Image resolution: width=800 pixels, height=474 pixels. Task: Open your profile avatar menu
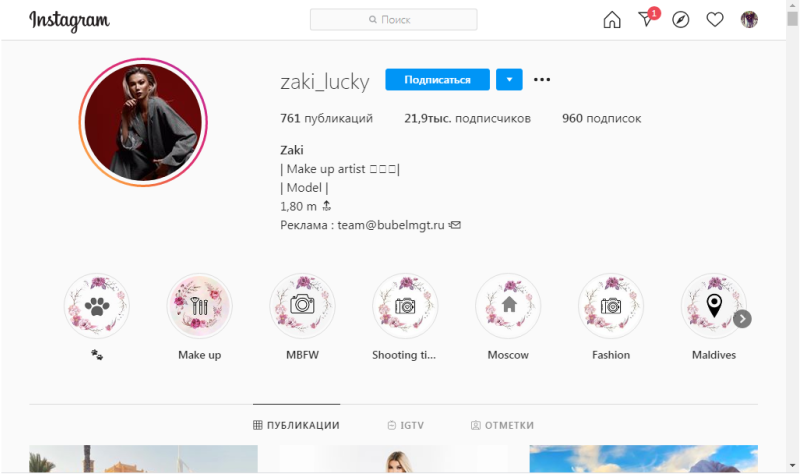[x=749, y=20]
